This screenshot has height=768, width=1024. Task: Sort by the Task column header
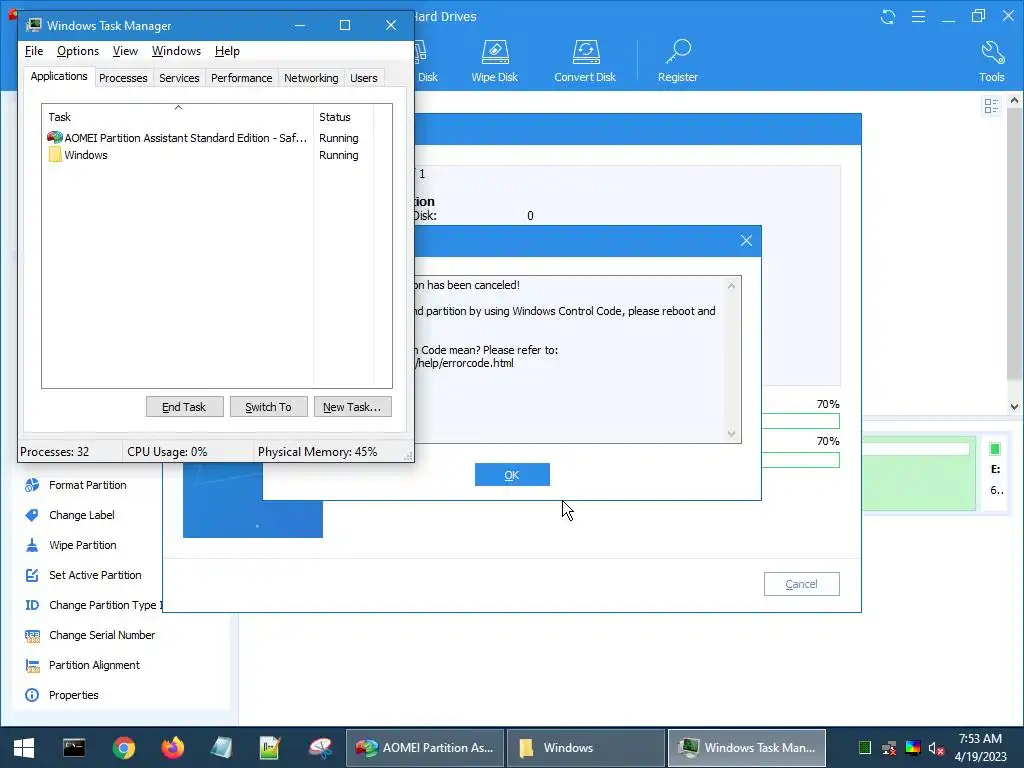tap(178, 117)
